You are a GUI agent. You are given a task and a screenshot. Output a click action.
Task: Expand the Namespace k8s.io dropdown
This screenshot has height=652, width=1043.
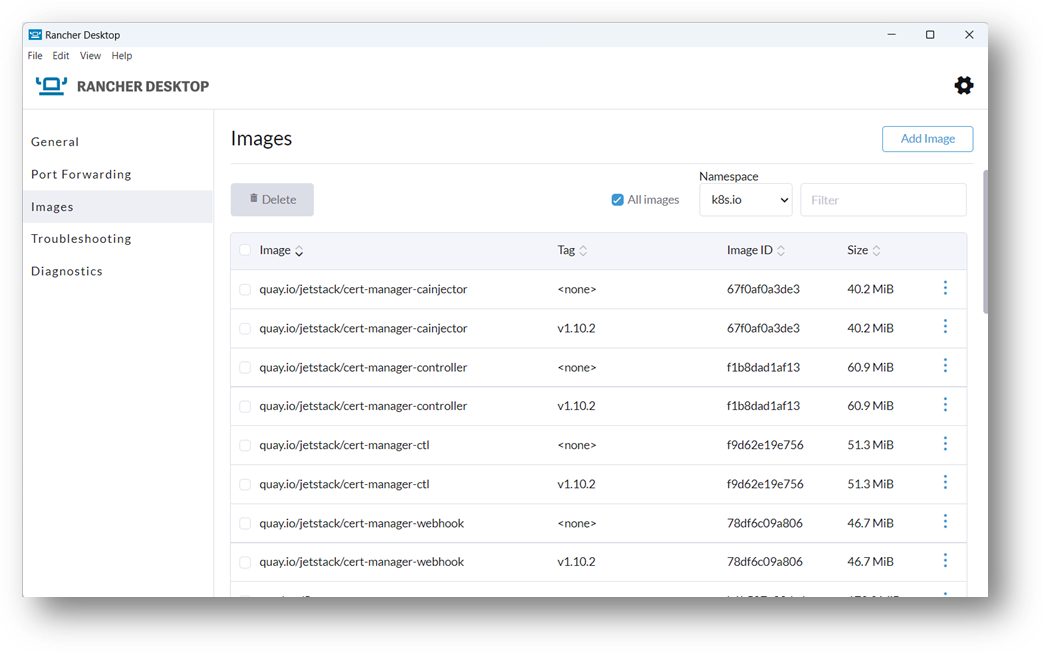[745, 200]
